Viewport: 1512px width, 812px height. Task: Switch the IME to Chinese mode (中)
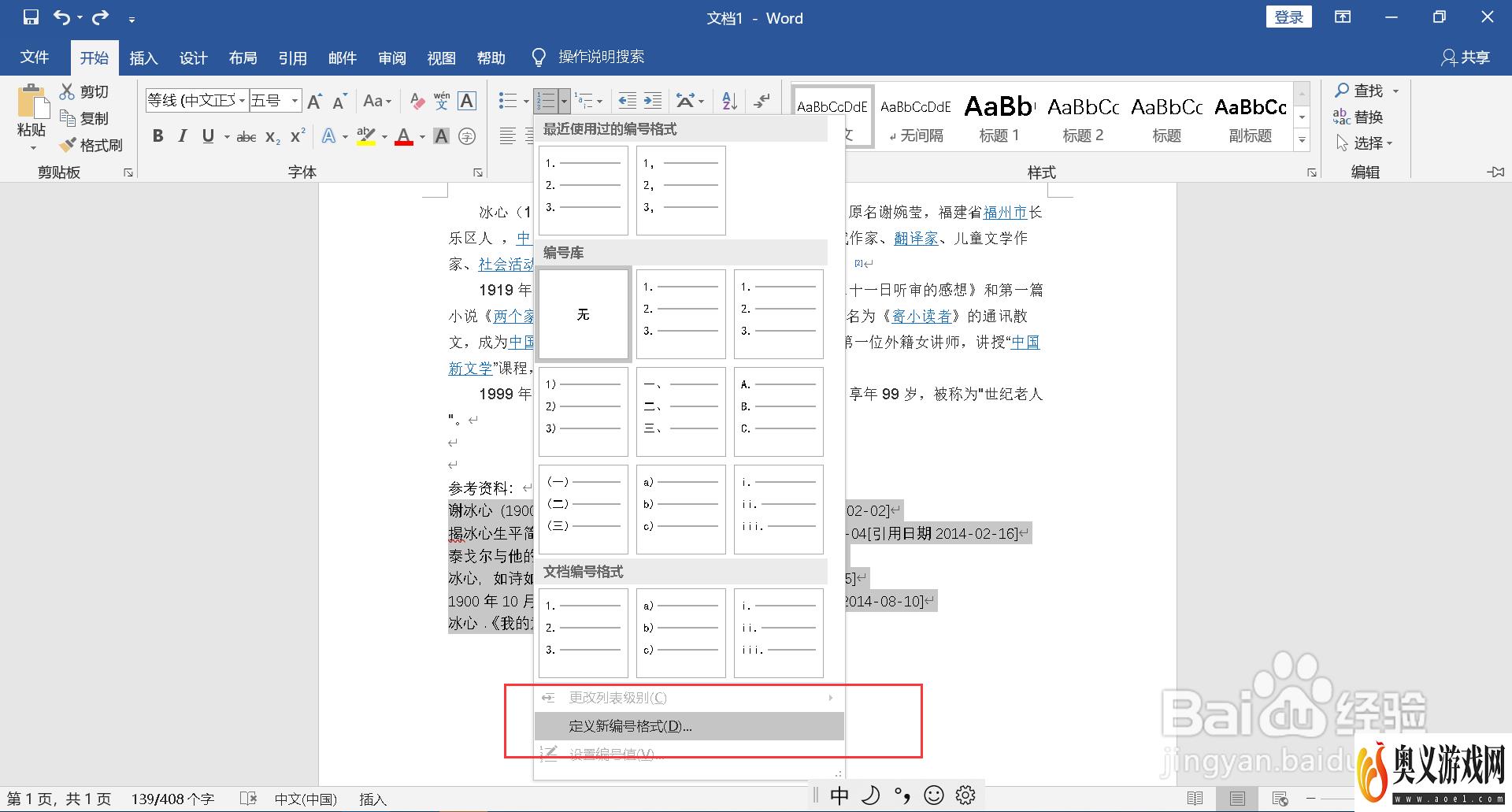839,795
